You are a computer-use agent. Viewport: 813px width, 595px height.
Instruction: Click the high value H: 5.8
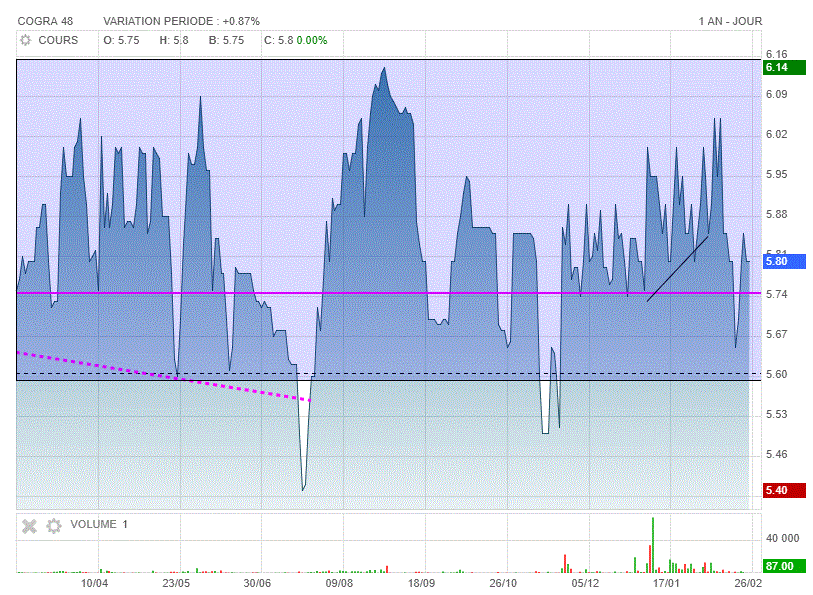tap(174, 40)
